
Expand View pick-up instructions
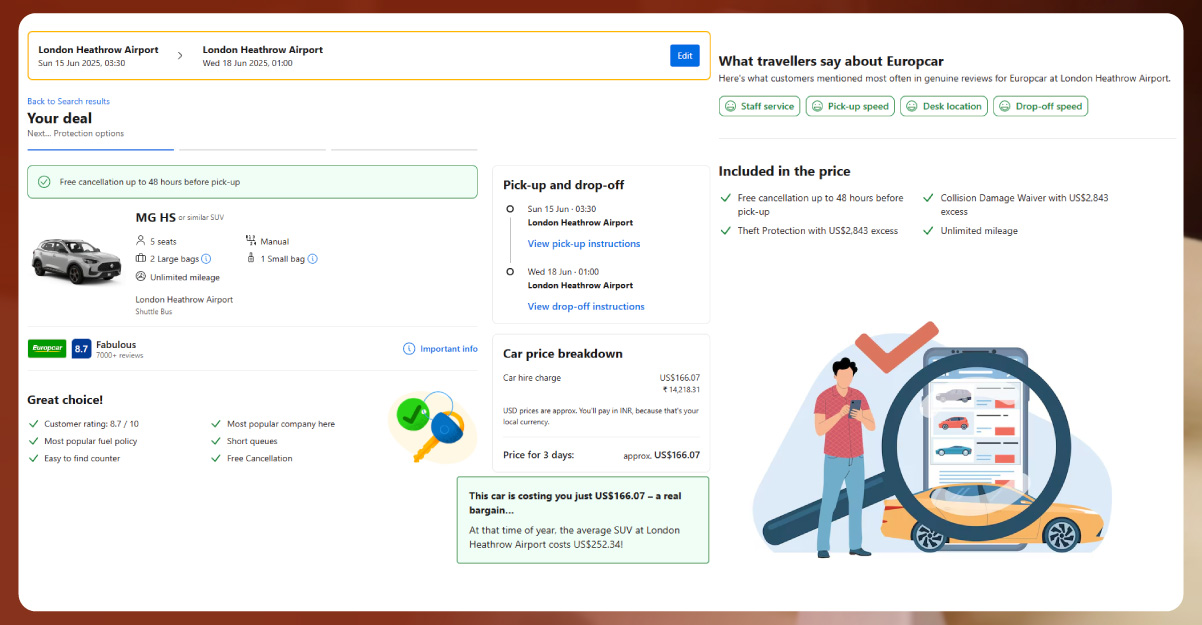point(584,244)
